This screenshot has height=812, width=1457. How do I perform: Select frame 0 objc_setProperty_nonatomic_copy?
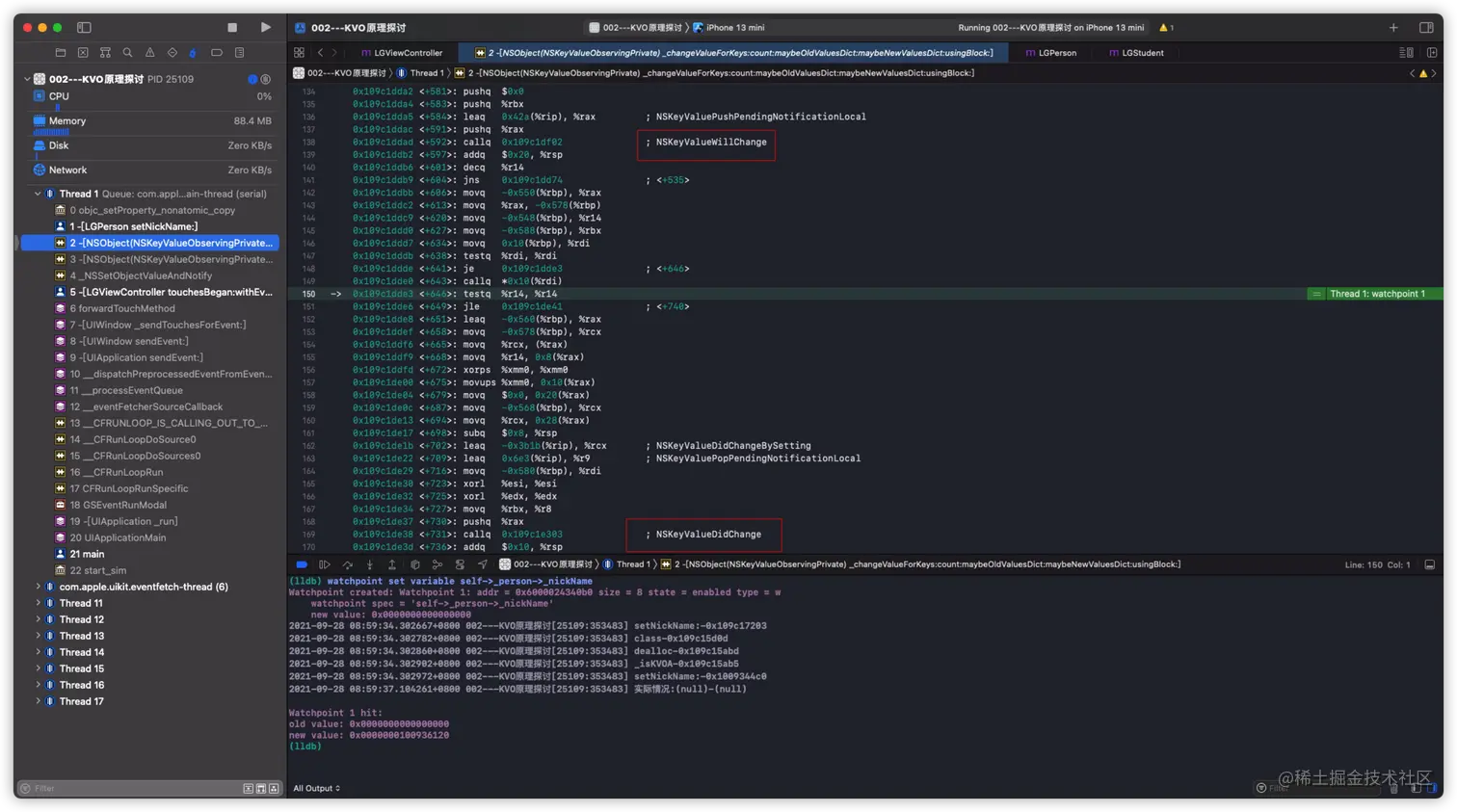click(x=151, y=210)
